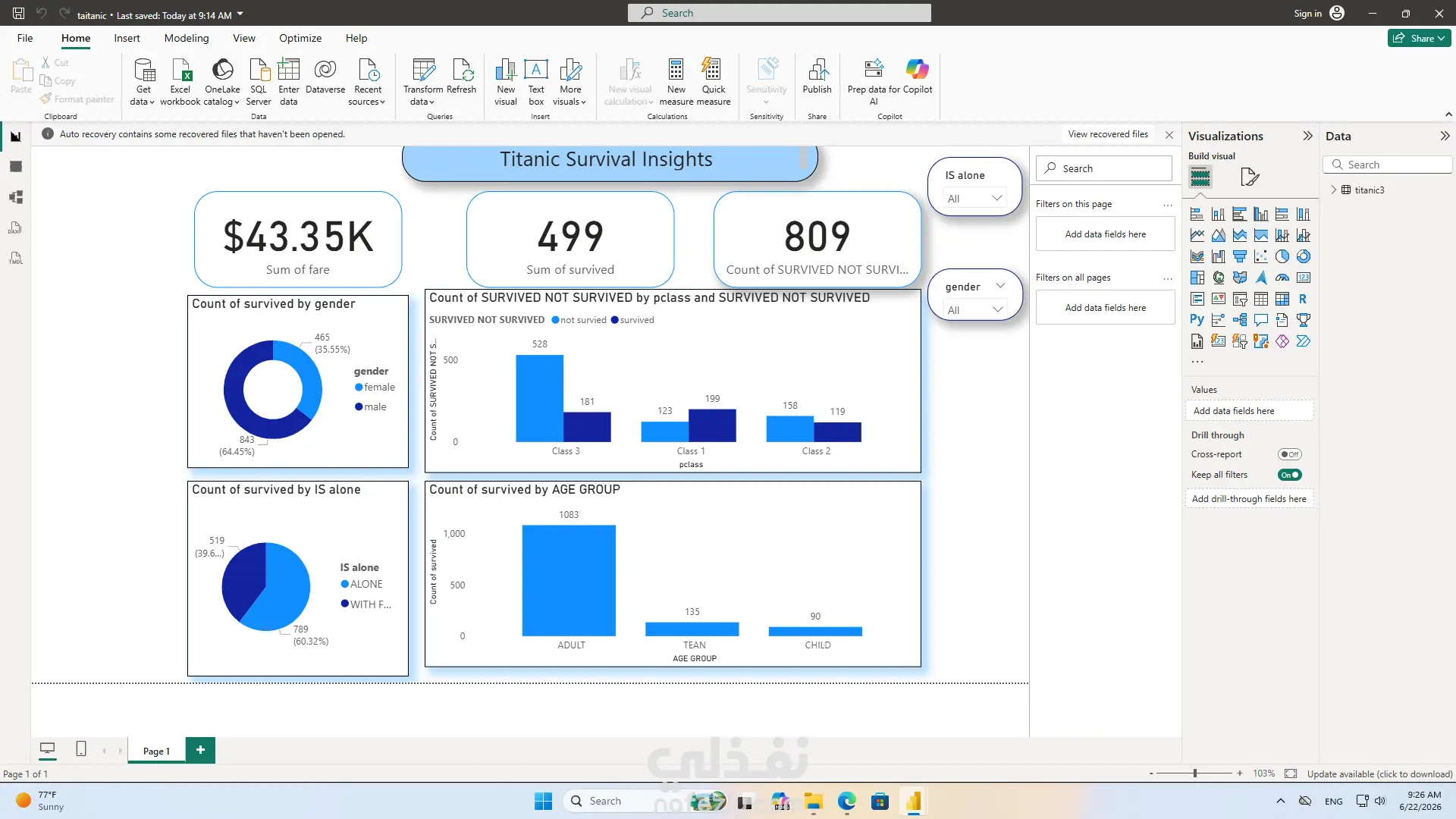The width and height of the screenshot is (1456, 819).
Task: Click the Publish button
Action: 817,76
